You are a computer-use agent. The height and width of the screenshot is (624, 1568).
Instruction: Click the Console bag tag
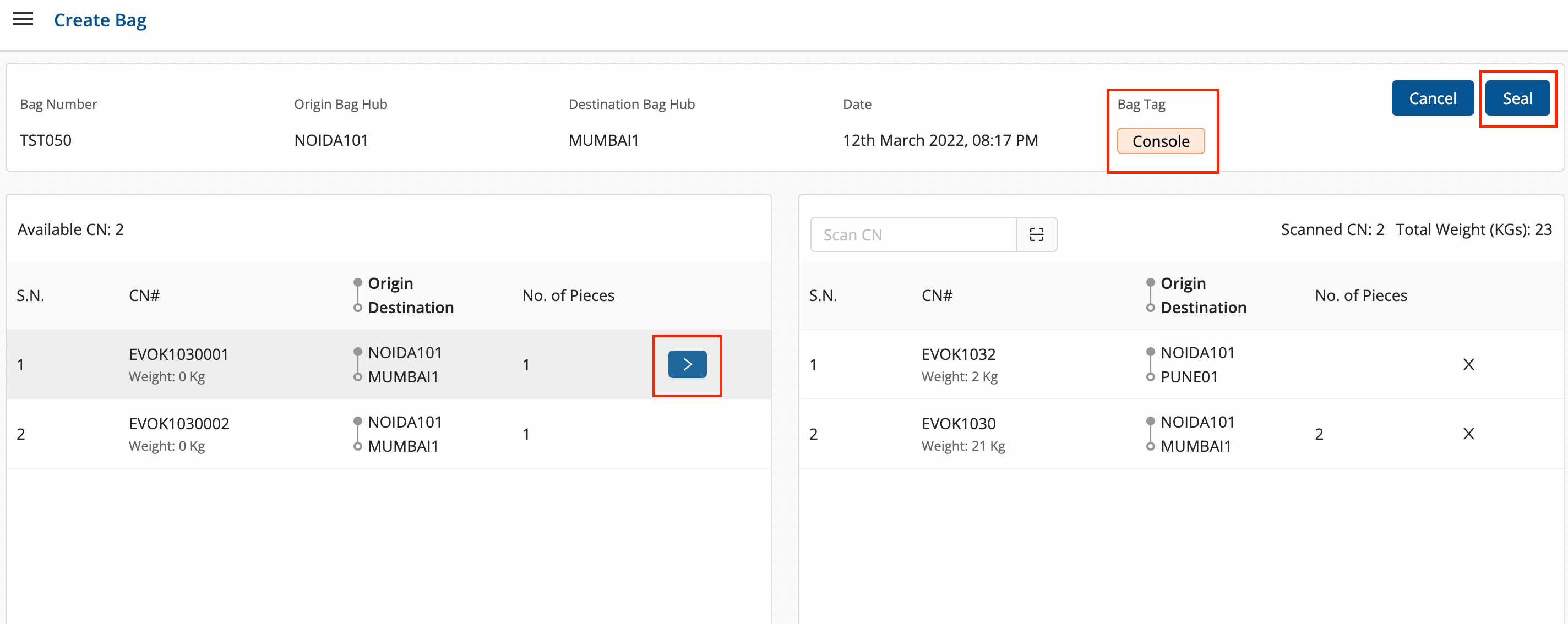(x=1160, y=141)
